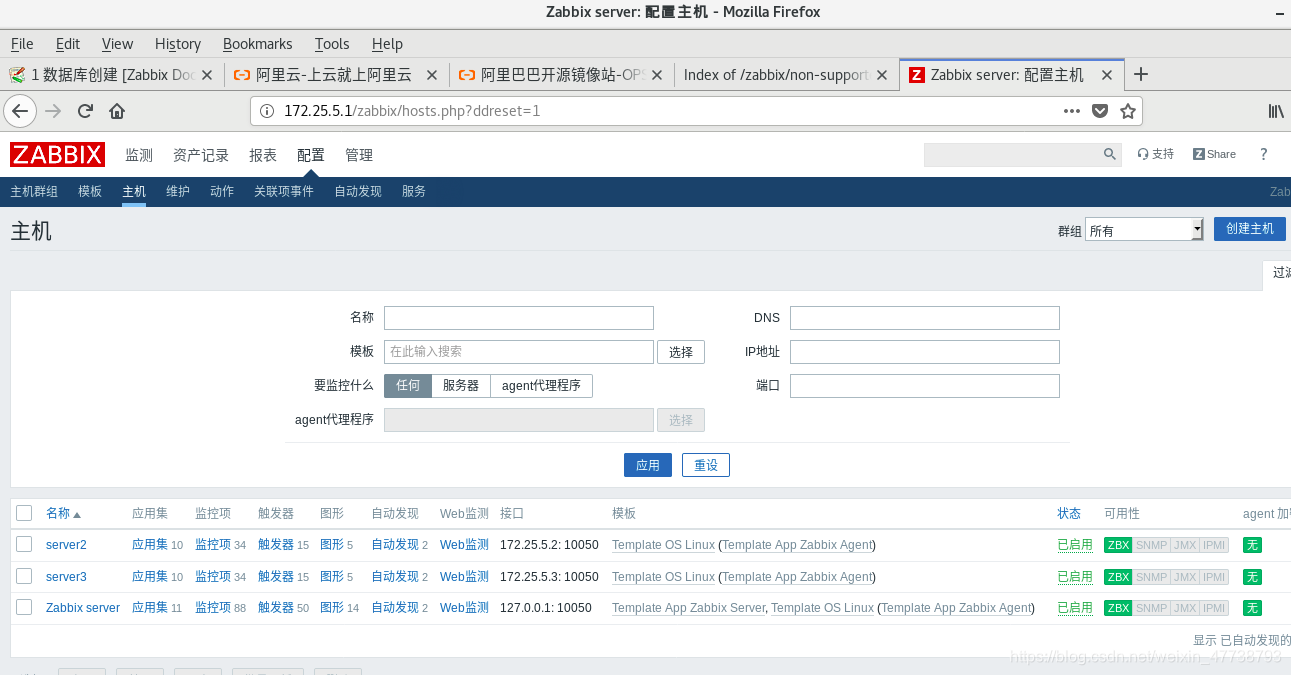Image resolution: width=1291 pixels, height=675 pixels.
Task: Open page actions three-dot menu
Action: 1072,111
